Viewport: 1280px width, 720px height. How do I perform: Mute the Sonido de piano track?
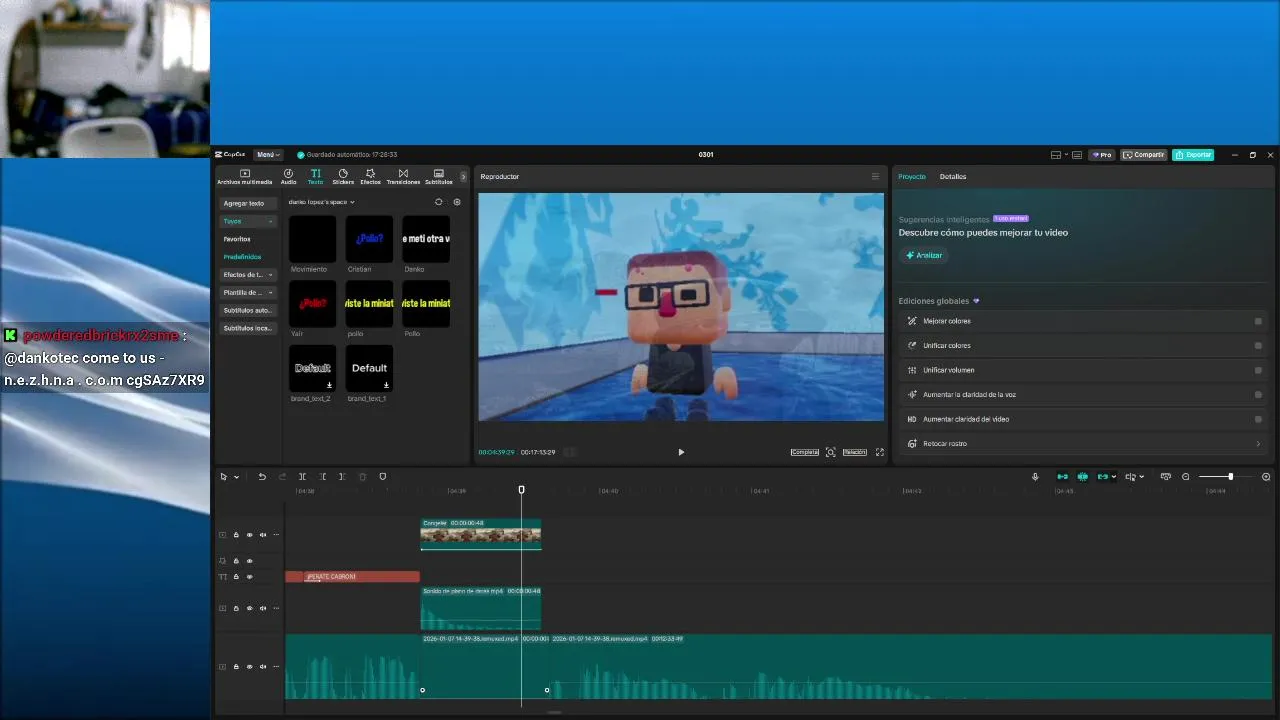click(x=263, y=608)
